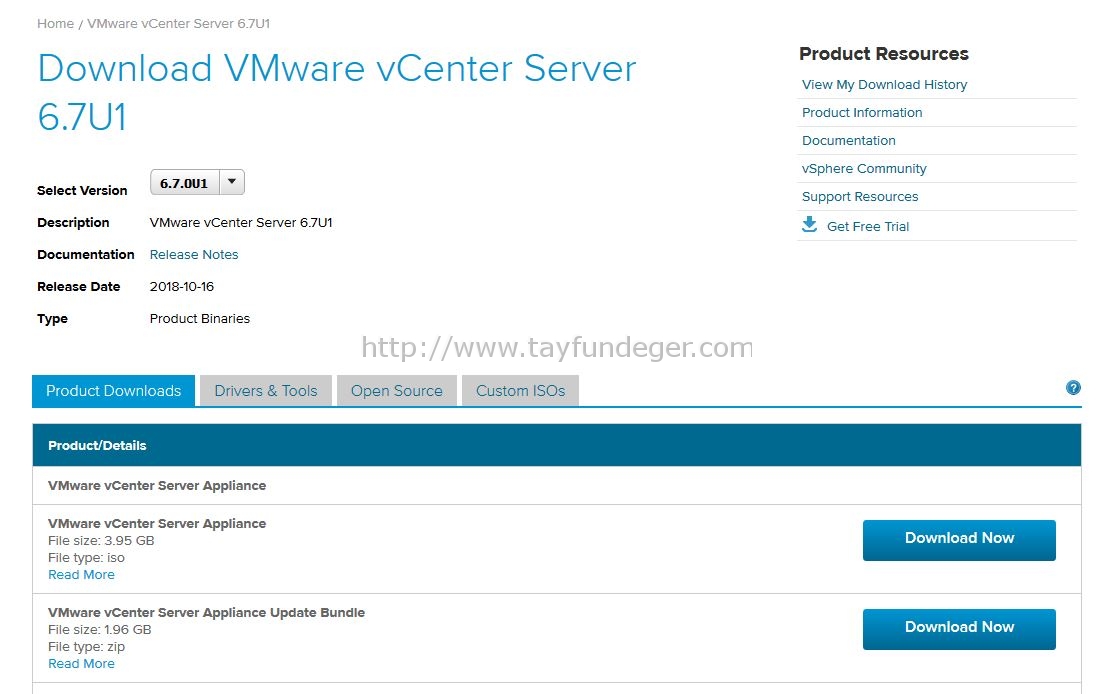Image resolution: width=1110 pixels, height=694 pixels.
Task: Switch to the Product Downloads tab
Action: click(113, 391)
